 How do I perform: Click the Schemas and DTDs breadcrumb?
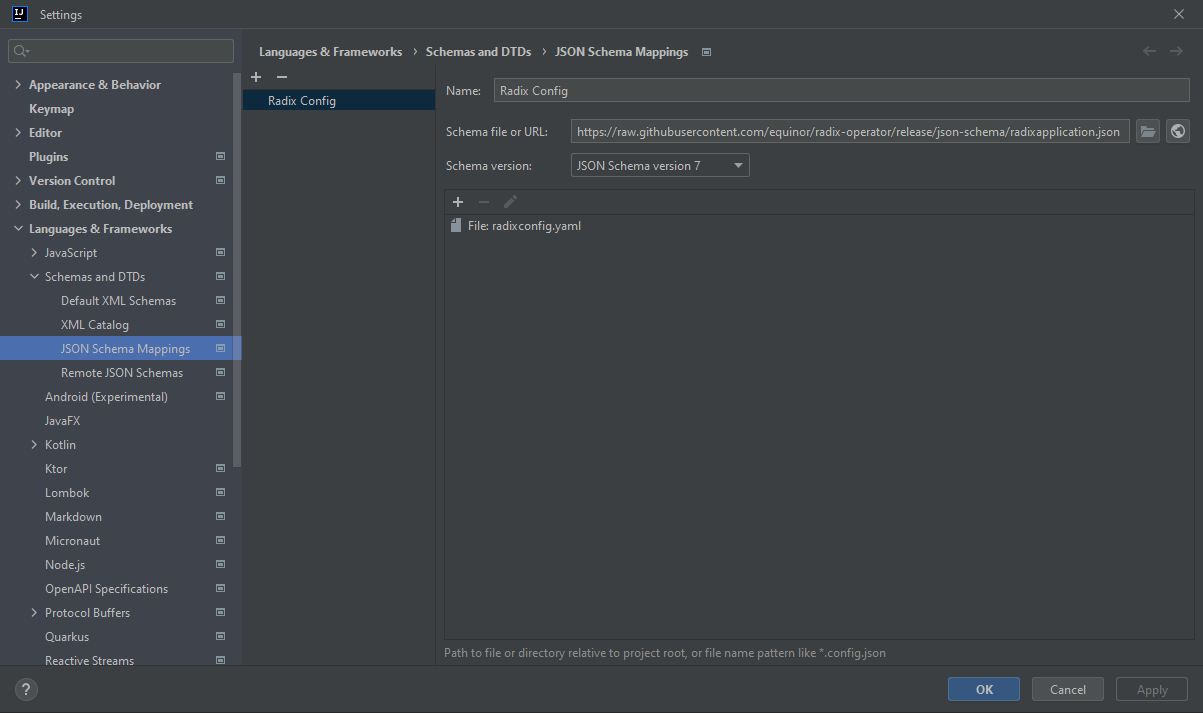pos(478,51)
